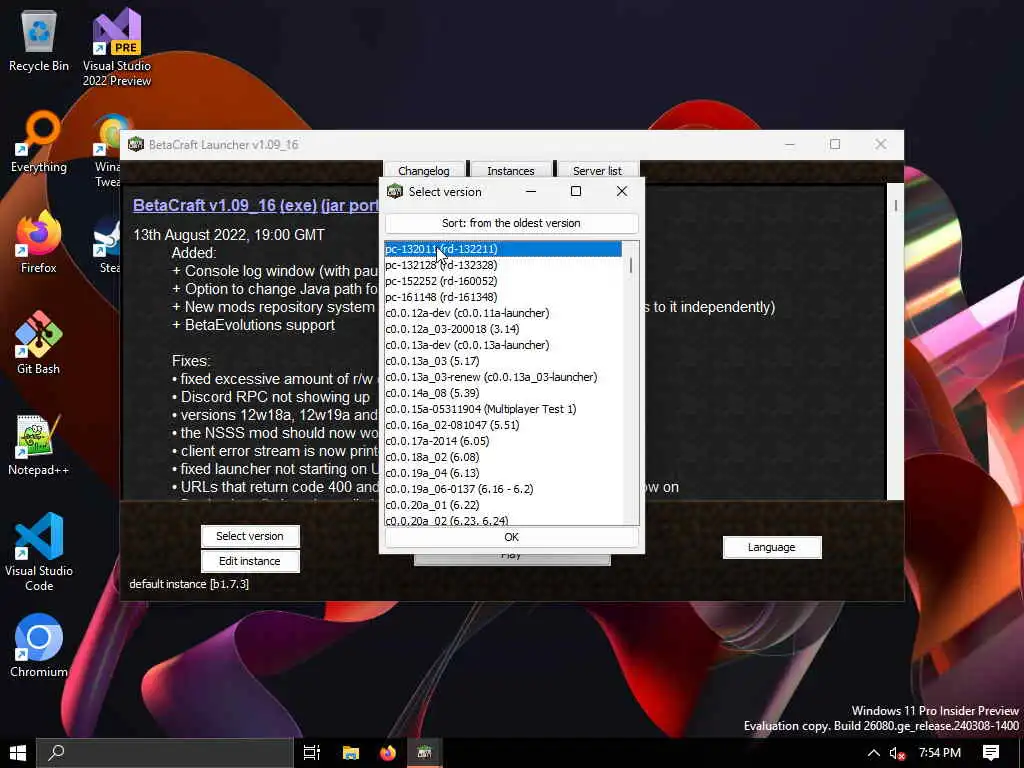The width and height of the screenshot is (1024, 768).
Task: Click the Edit instance button
Action: pos(250,561)
